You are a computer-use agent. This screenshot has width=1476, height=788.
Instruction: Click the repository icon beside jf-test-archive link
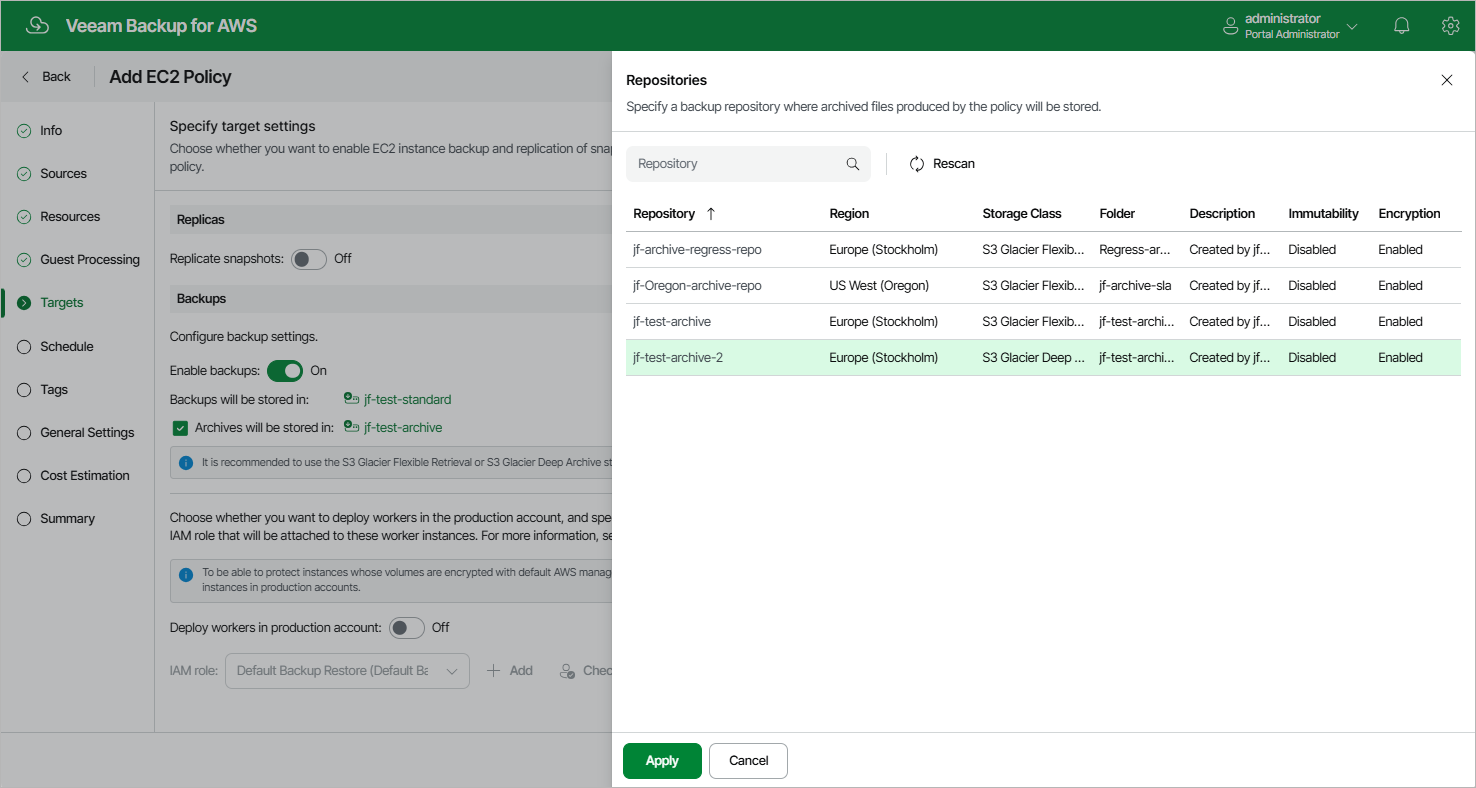click(x=351, y=427)
